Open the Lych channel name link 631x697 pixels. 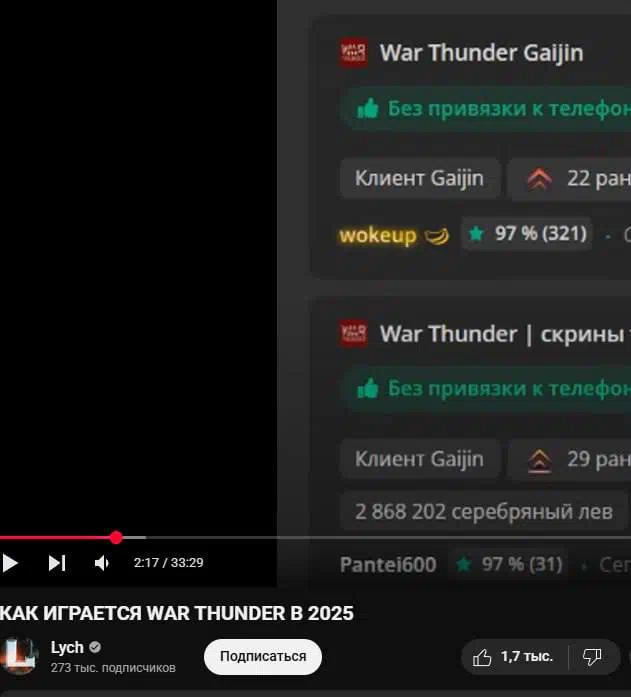[x=67, y=647]
